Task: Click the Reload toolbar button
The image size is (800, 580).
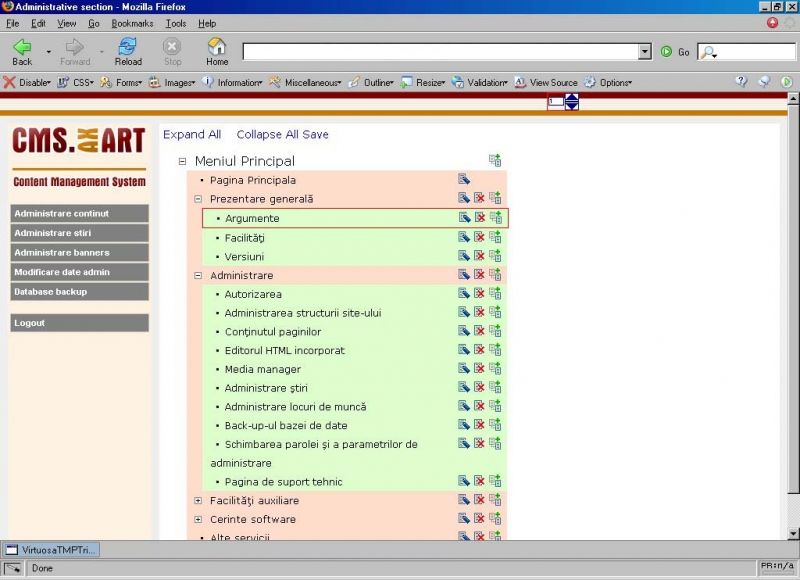Action: pos(128,51)
